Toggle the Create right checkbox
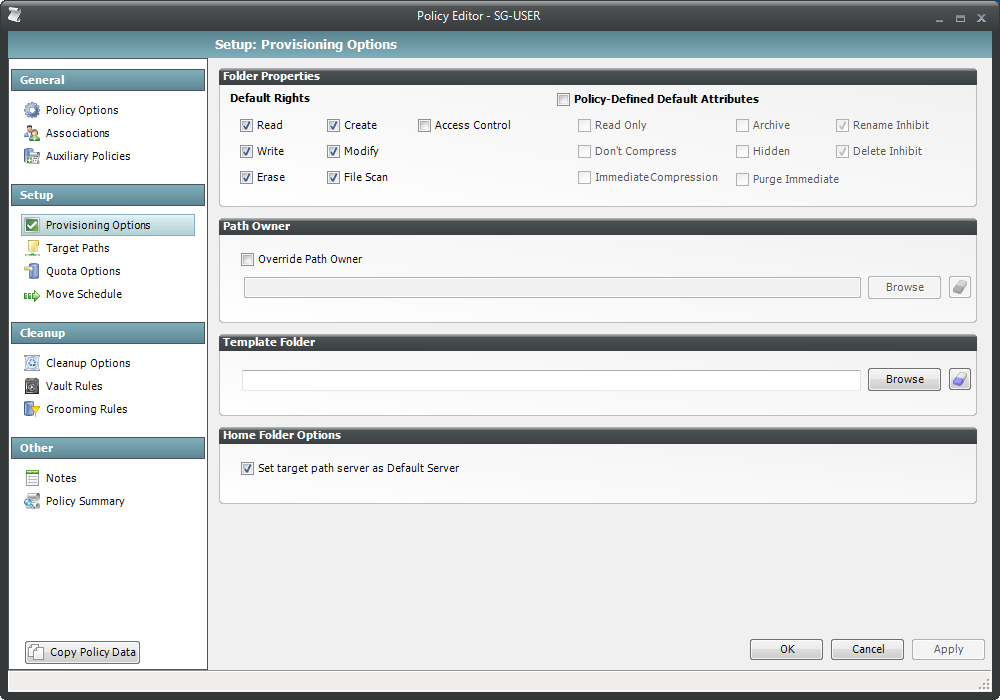 click(333, 126)
